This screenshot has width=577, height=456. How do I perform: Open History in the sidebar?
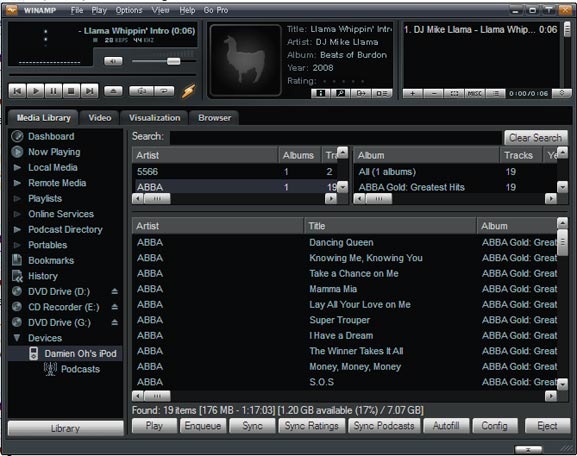click(x=43, y=276)
